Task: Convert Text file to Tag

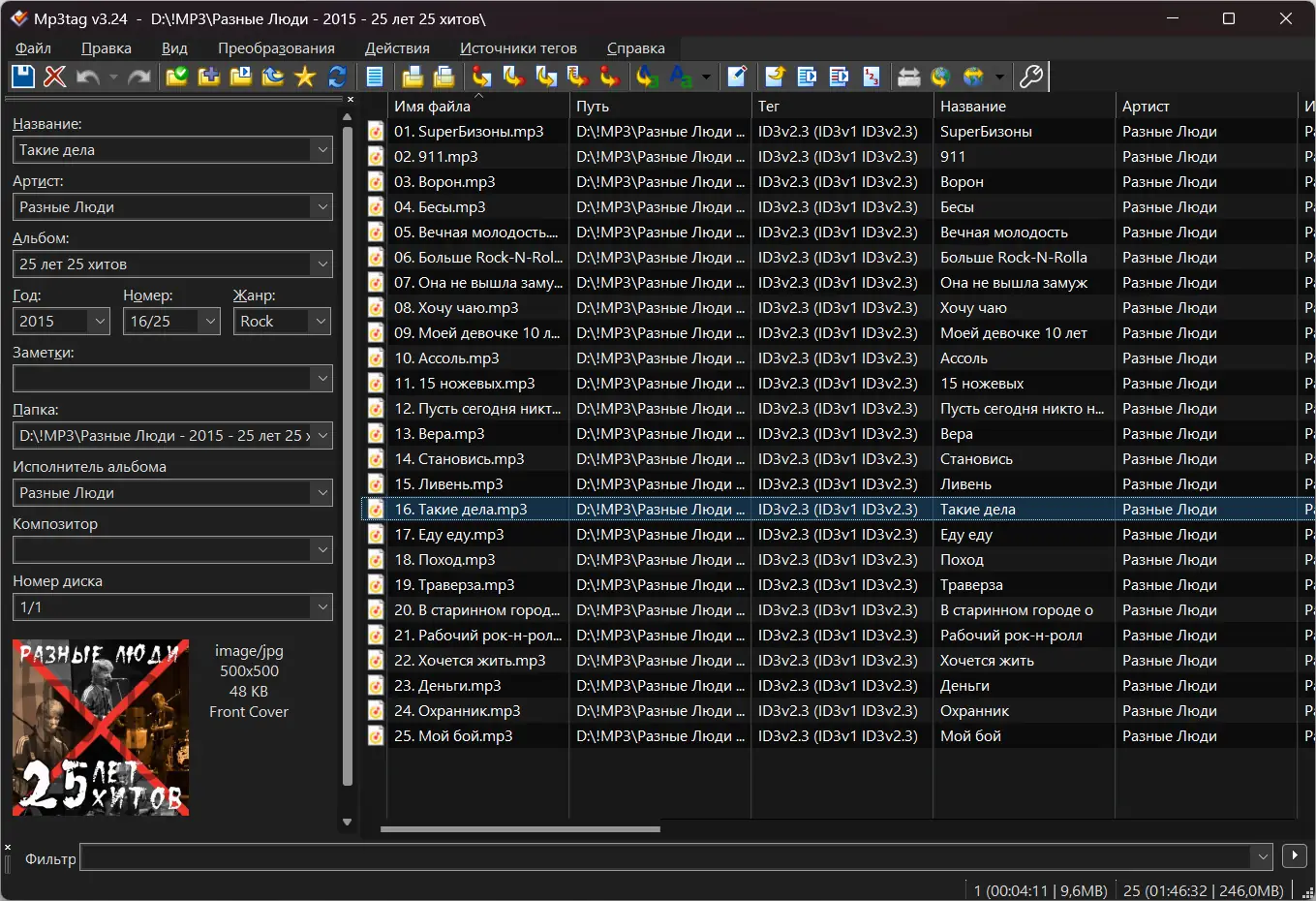Action: pos(578,77)
